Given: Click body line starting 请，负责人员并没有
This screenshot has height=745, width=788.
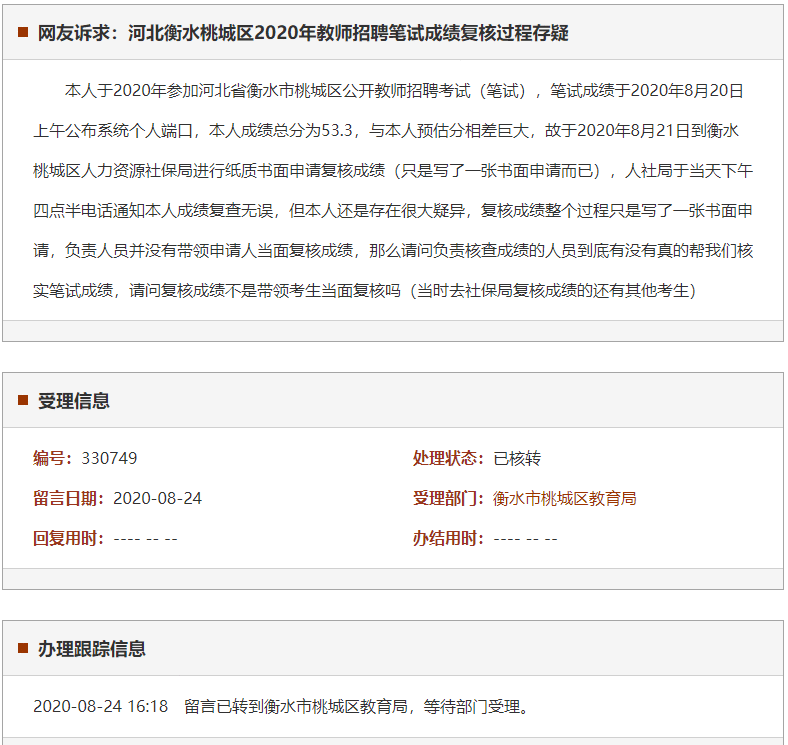Looking at the screenshot, I should click(x=393, y=250).
